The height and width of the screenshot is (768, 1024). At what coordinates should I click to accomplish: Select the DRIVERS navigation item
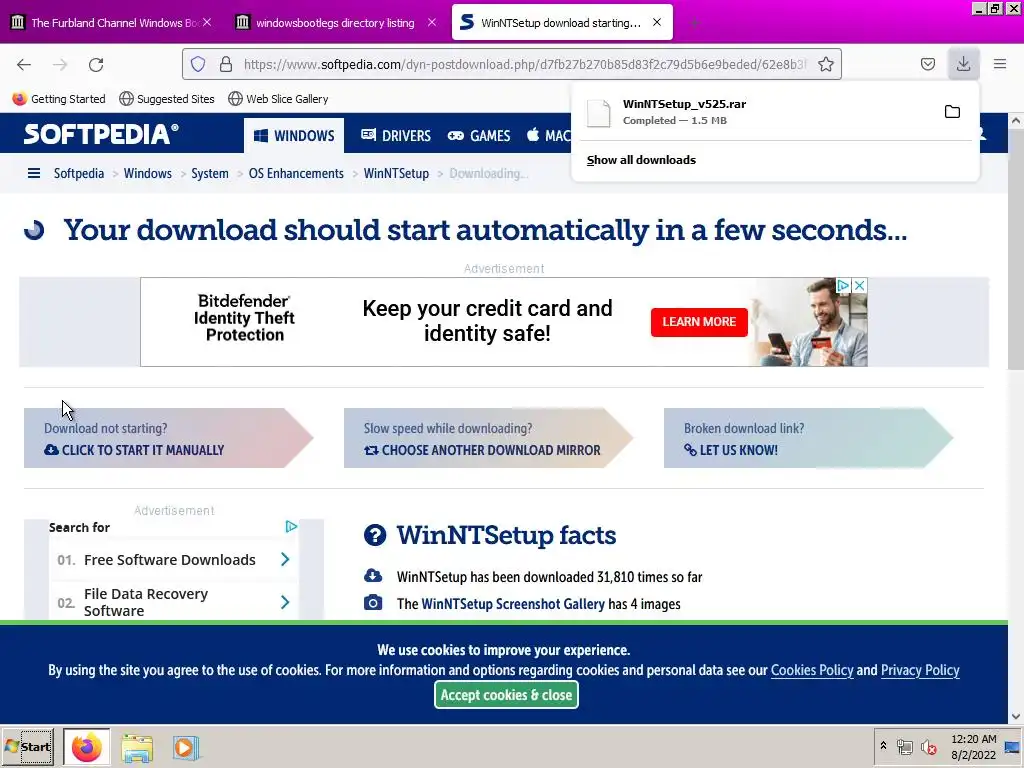[x=396, y=135]
